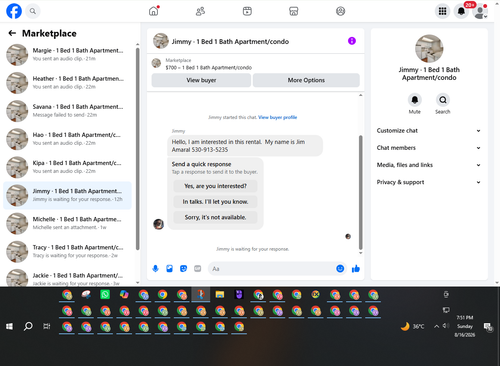The width and height of the screenshot is (500, 366).
Task: Open large listing photo in info panel
Action: click(x=429, y=49)
